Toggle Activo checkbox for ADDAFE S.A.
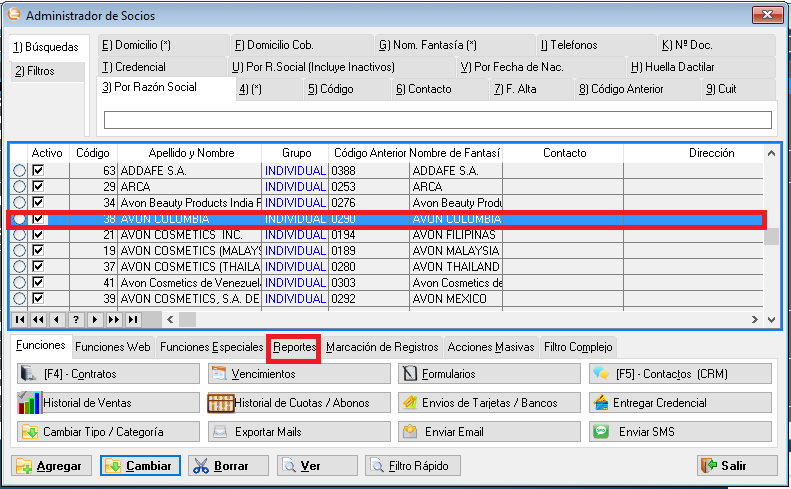The width and height of the screenshot is (791, 489). coord(38,171)
